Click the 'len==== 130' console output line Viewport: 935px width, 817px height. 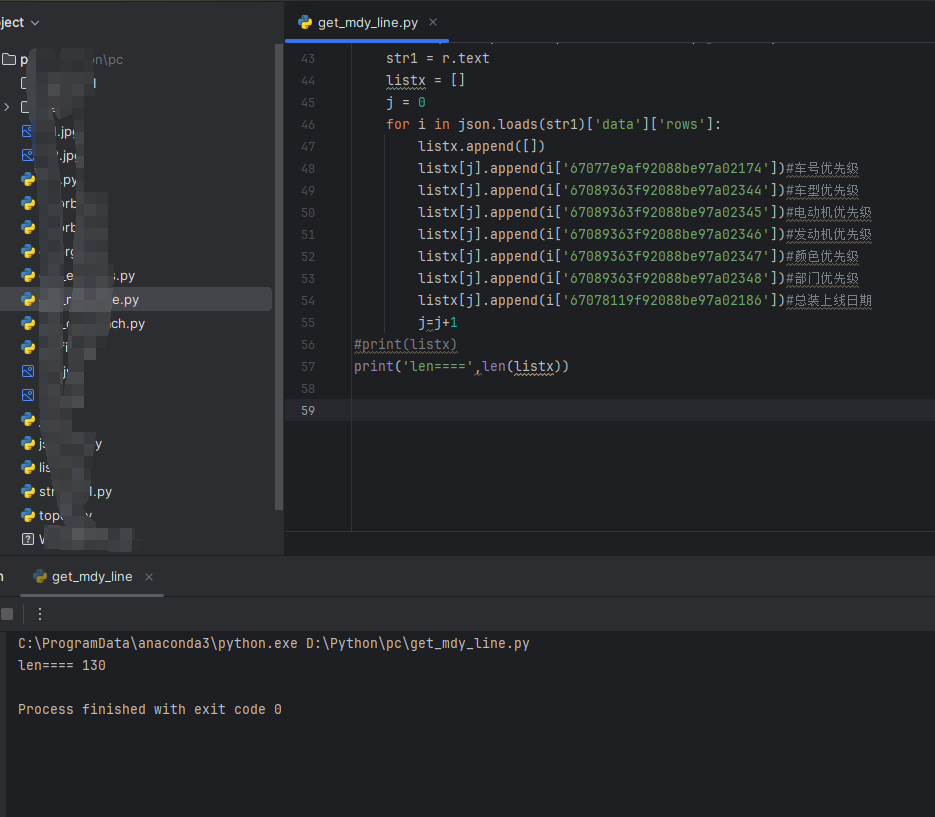click(62, 665)
